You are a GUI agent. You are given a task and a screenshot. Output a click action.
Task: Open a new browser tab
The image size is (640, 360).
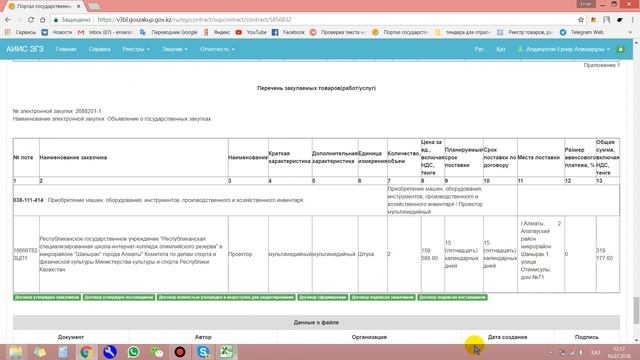coord(94,6)
